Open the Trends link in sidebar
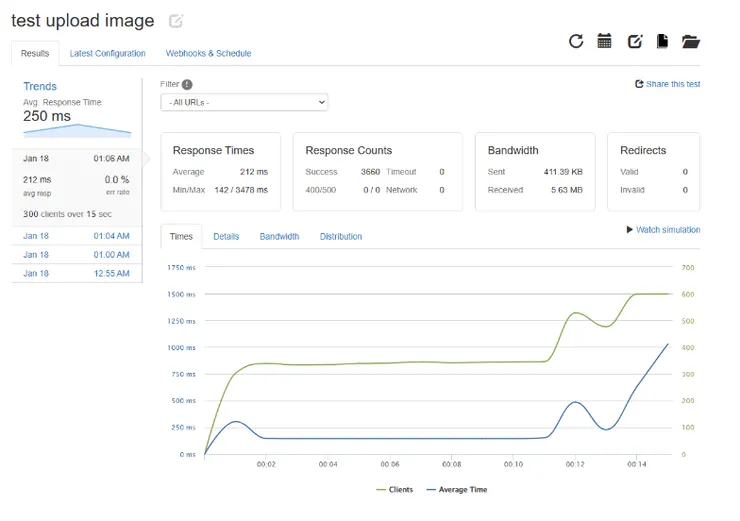 tap(40, 87)
